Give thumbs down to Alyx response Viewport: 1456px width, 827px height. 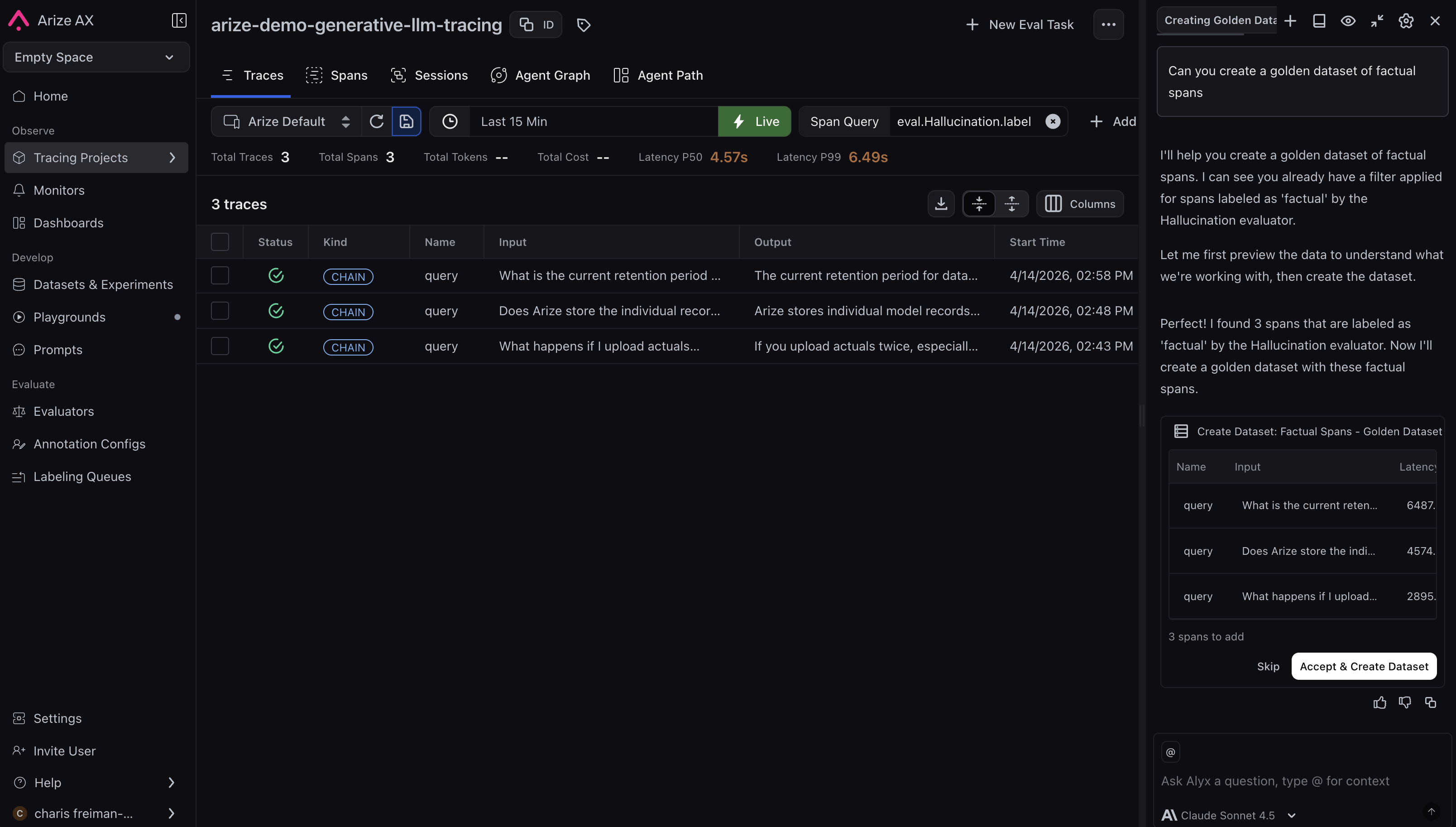(x=1405, y=702)
